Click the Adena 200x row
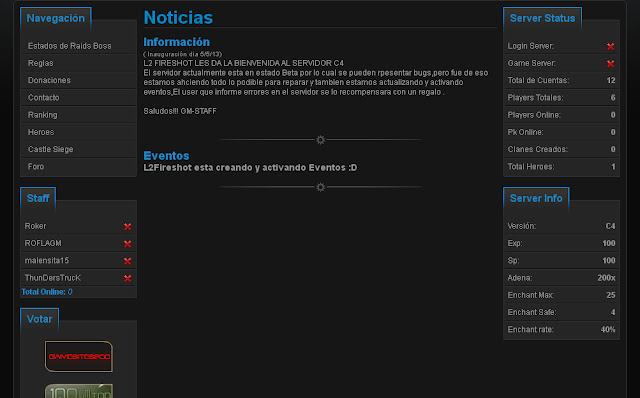The width and height of the screenshot is (640, 398). 561,278
